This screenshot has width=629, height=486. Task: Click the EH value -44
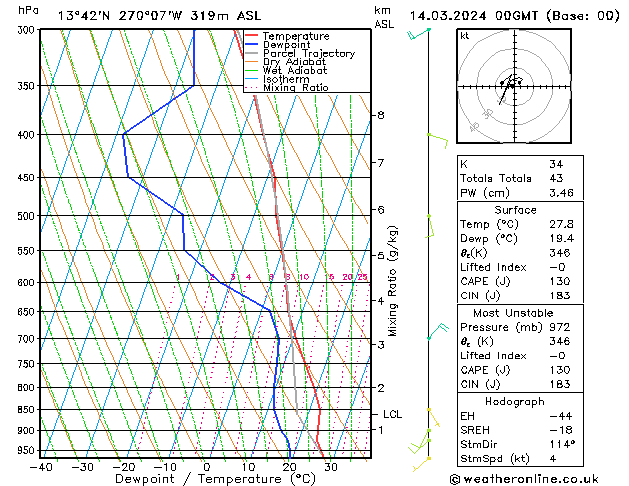[x=561, y=416]
